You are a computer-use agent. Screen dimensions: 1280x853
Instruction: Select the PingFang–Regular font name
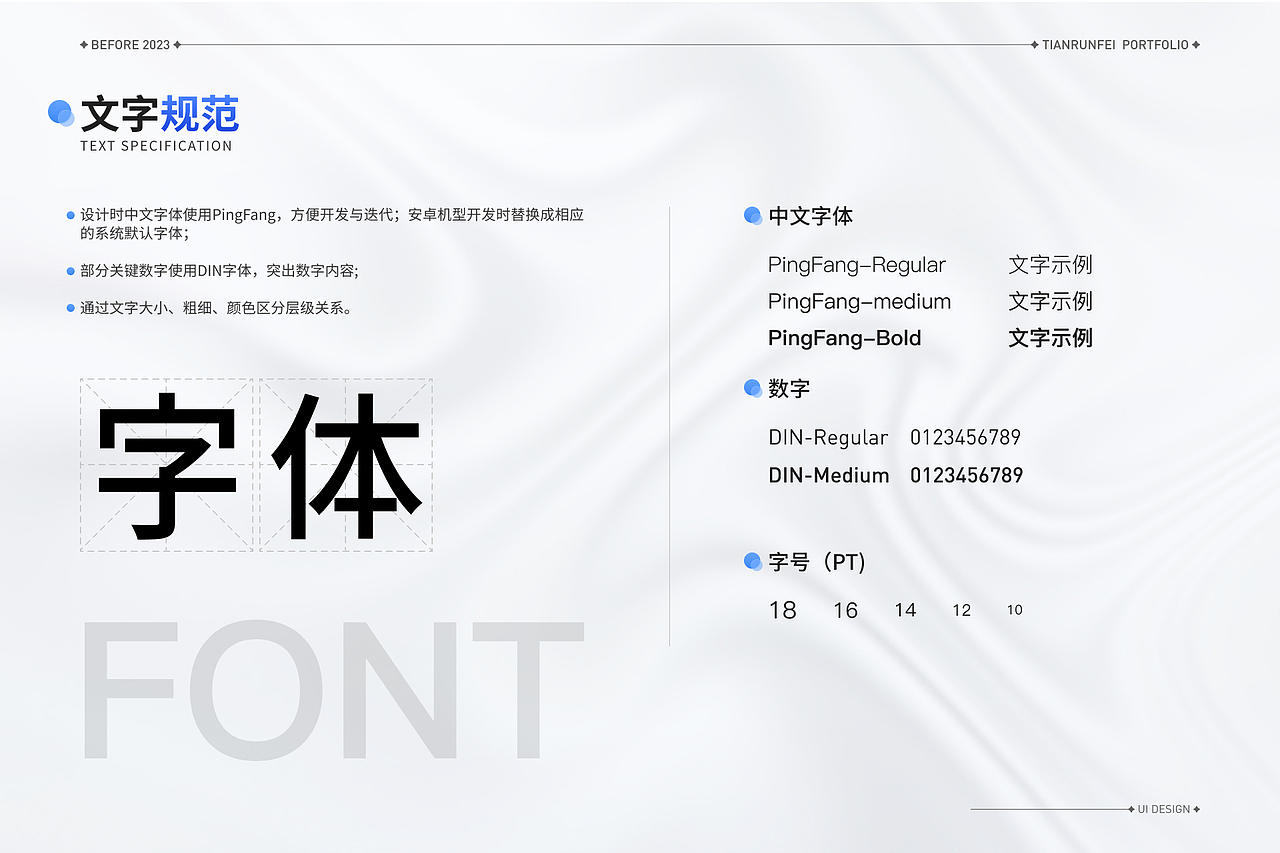pos(857,265)
